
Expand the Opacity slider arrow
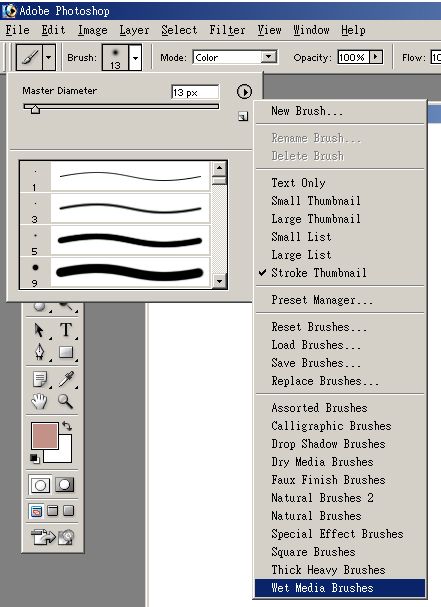(x=376, y=57)
